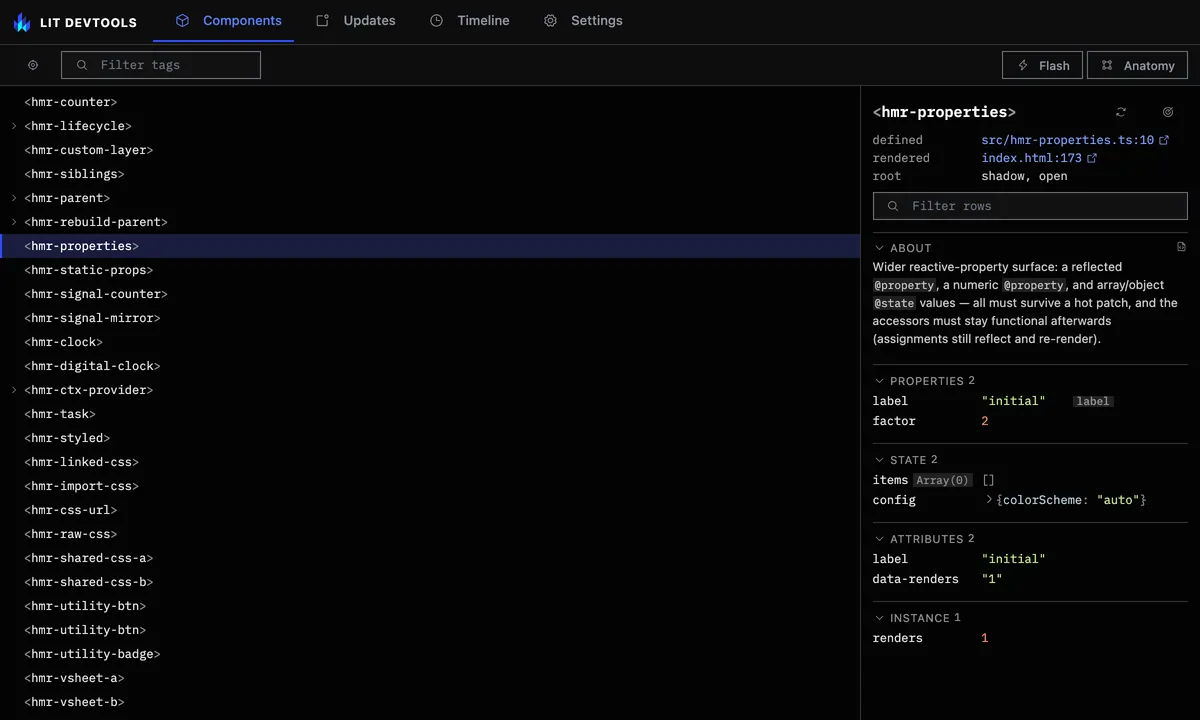Open the src/hmr-properties.ts:10 link
The width and height of the screenshot is (1200, 720).
1068,140
